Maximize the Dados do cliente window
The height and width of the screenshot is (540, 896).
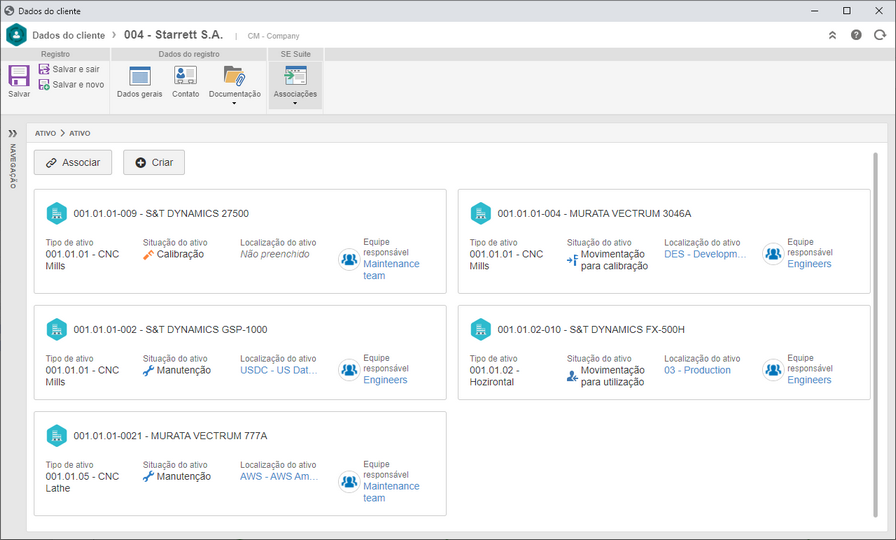pos(847,11)
